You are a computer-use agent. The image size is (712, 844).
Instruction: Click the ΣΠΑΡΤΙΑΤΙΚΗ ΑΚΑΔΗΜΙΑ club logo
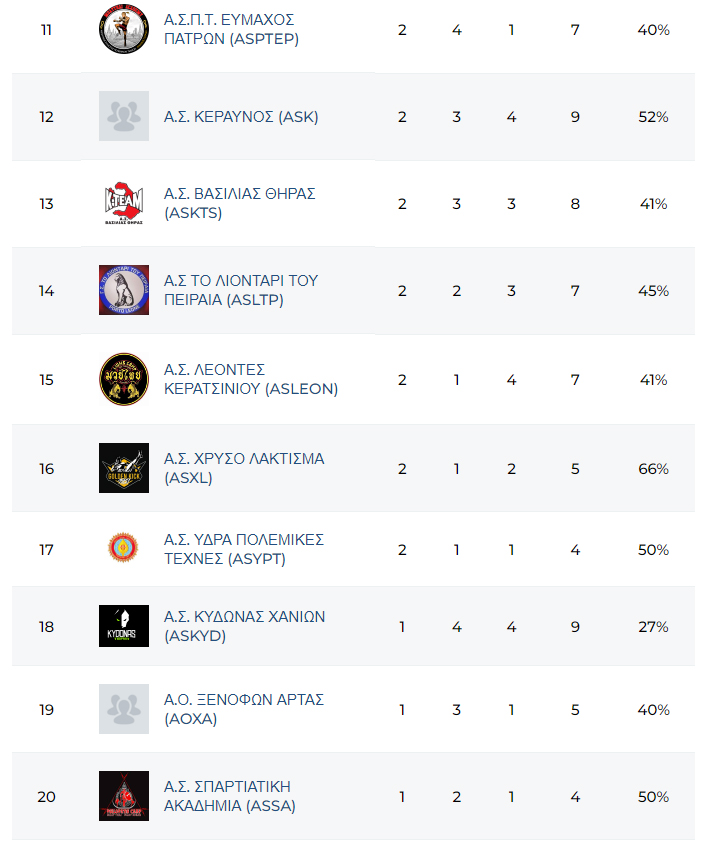pyautogui.click(x=124, y=796)
